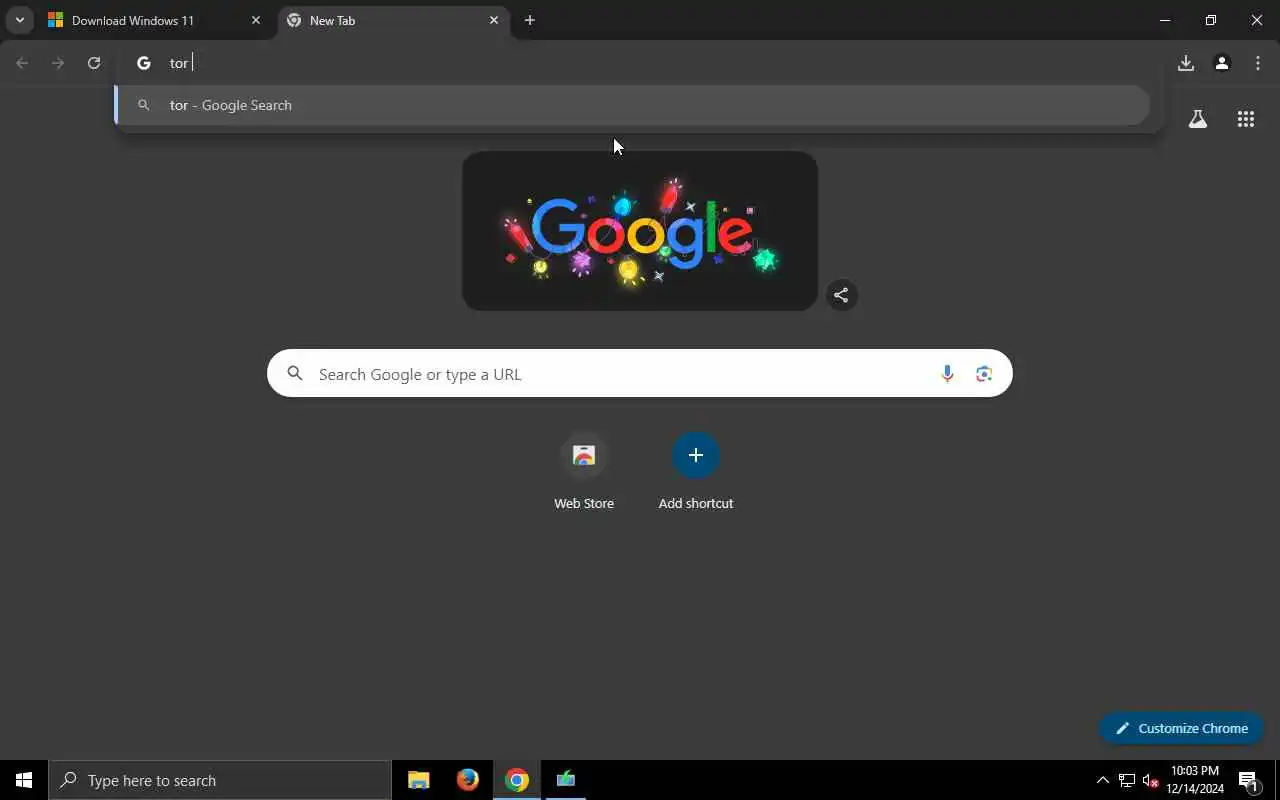Viewport: 1280px width, 800px height.
Task: Open the Chrome profile icon
Action: (1222, 63)
